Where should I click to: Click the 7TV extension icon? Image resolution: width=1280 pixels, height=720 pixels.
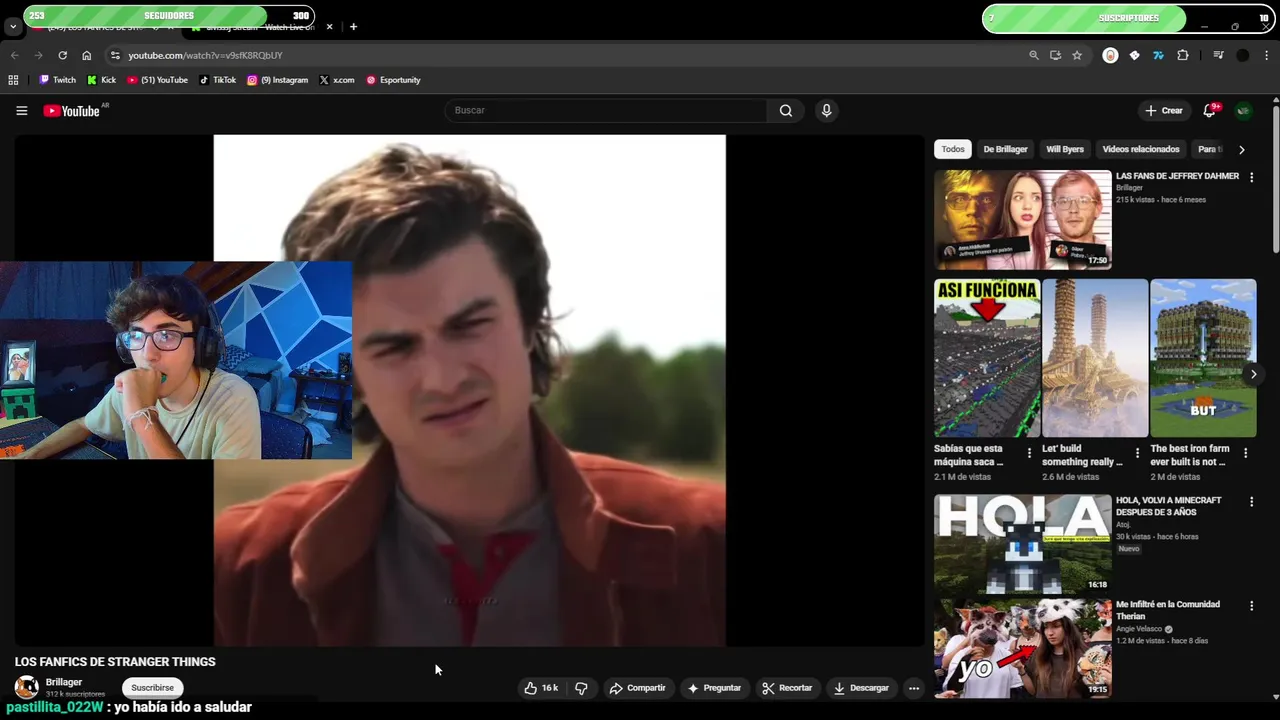(1158, 55)
